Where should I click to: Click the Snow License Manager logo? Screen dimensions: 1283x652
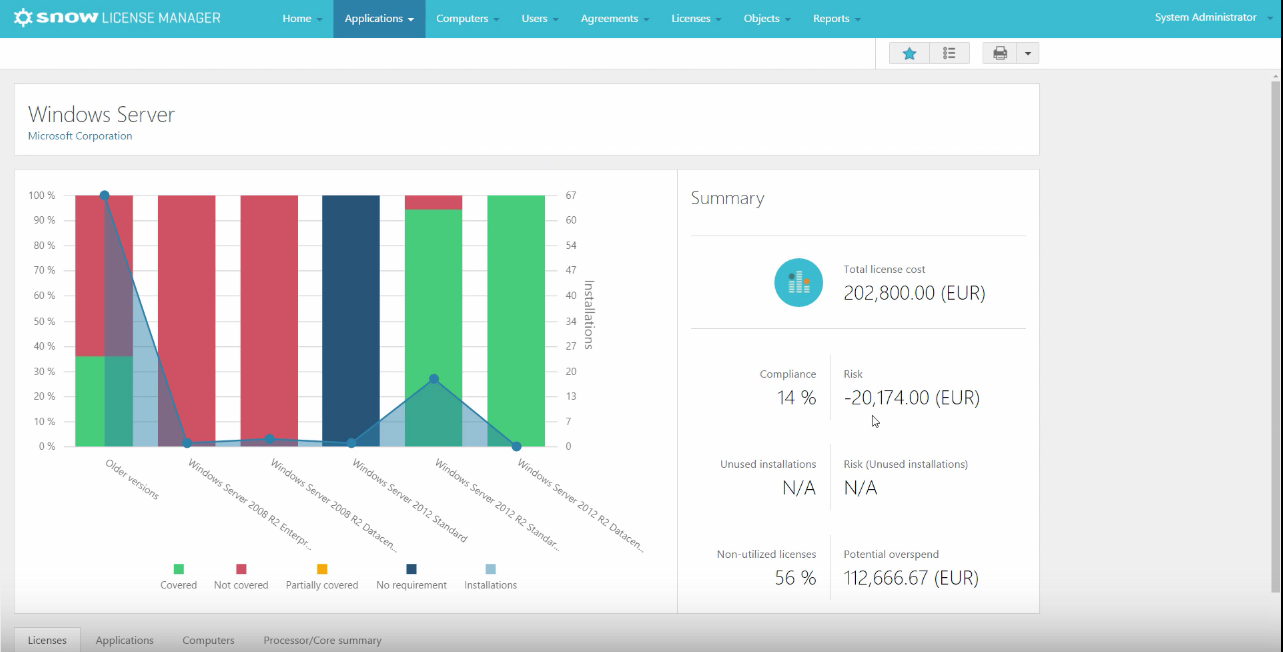click(x=117, y=18)
